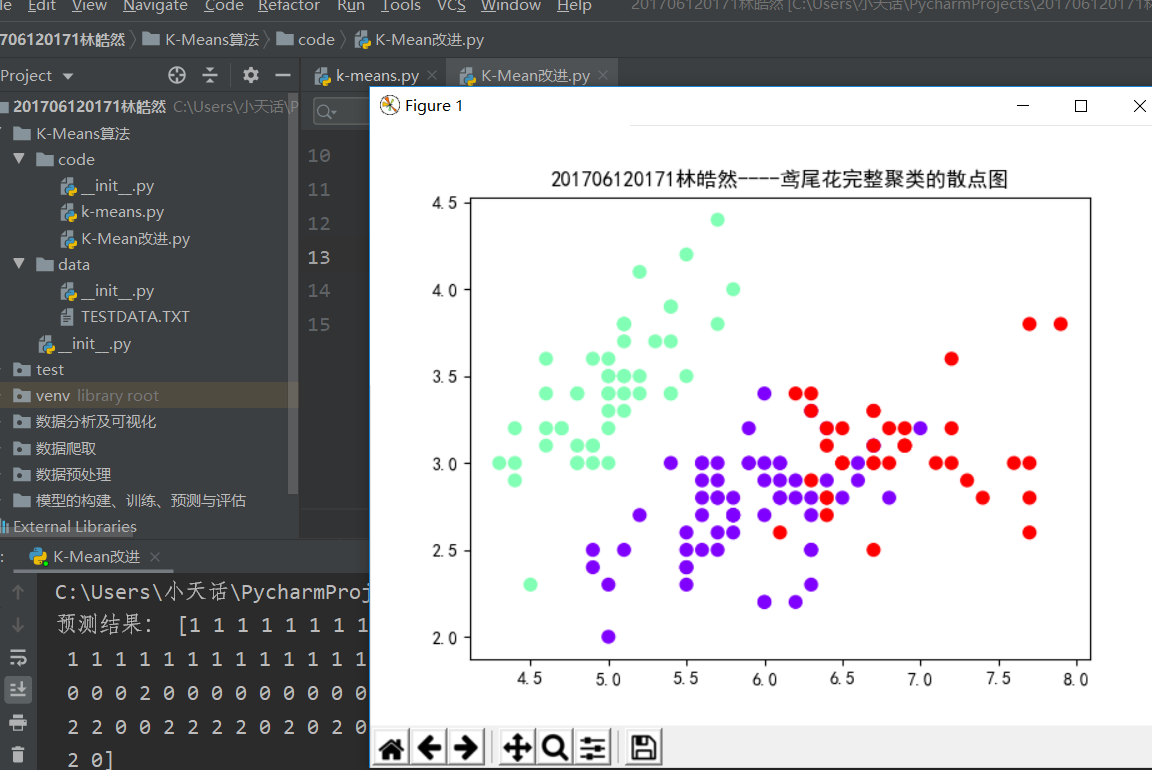Minimize the Figure 1 window
Viewport: 1152px width, 770px height.
(x=1023, y=106)
